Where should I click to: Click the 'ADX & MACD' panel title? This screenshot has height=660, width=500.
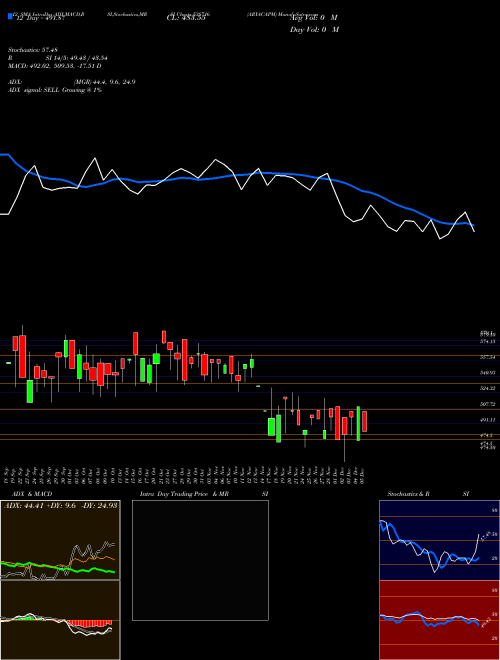(x=32, y=494)
